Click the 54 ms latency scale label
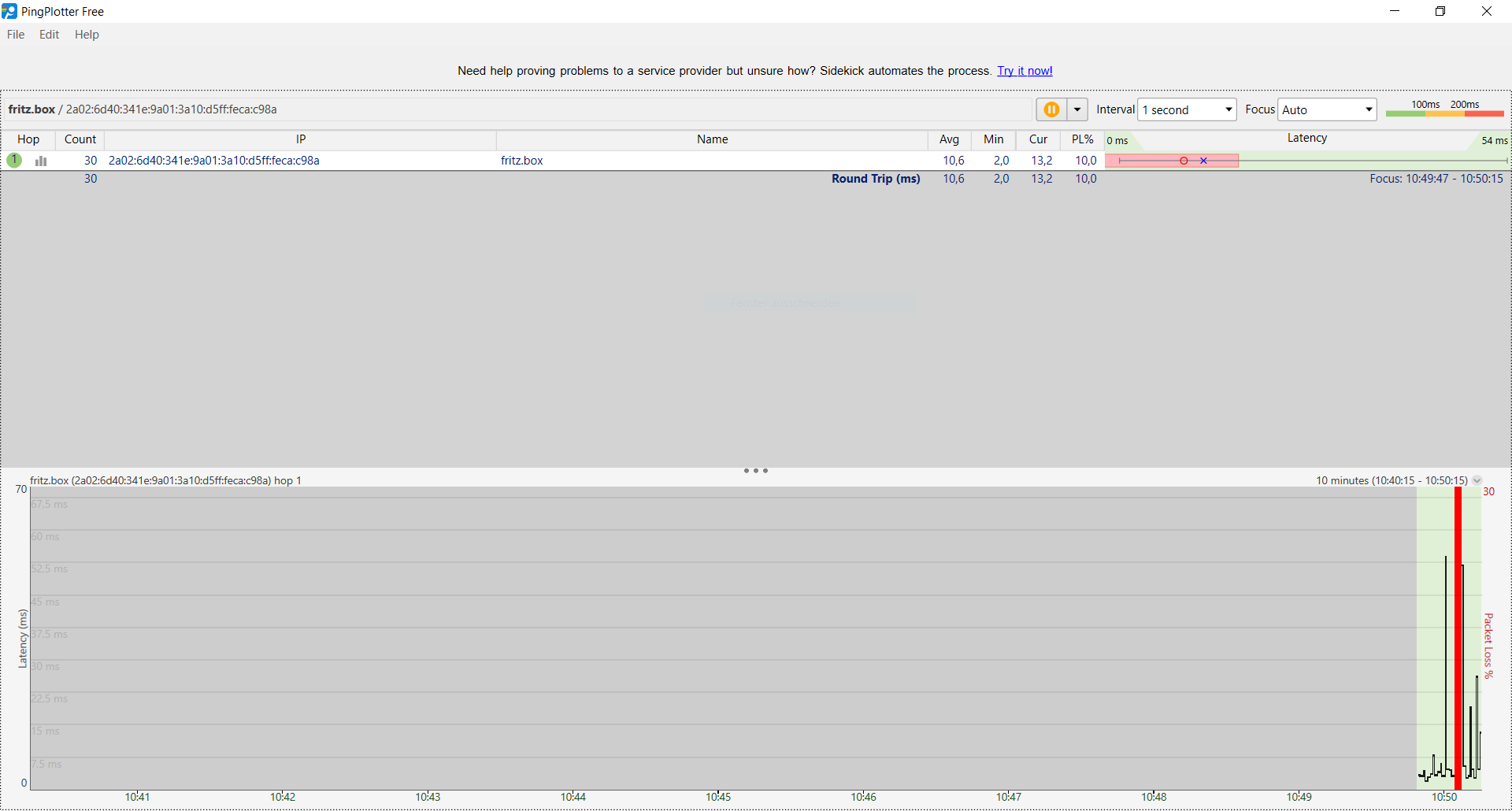This screenshot has width=1512, height=811. click(x=1494, y=141)
